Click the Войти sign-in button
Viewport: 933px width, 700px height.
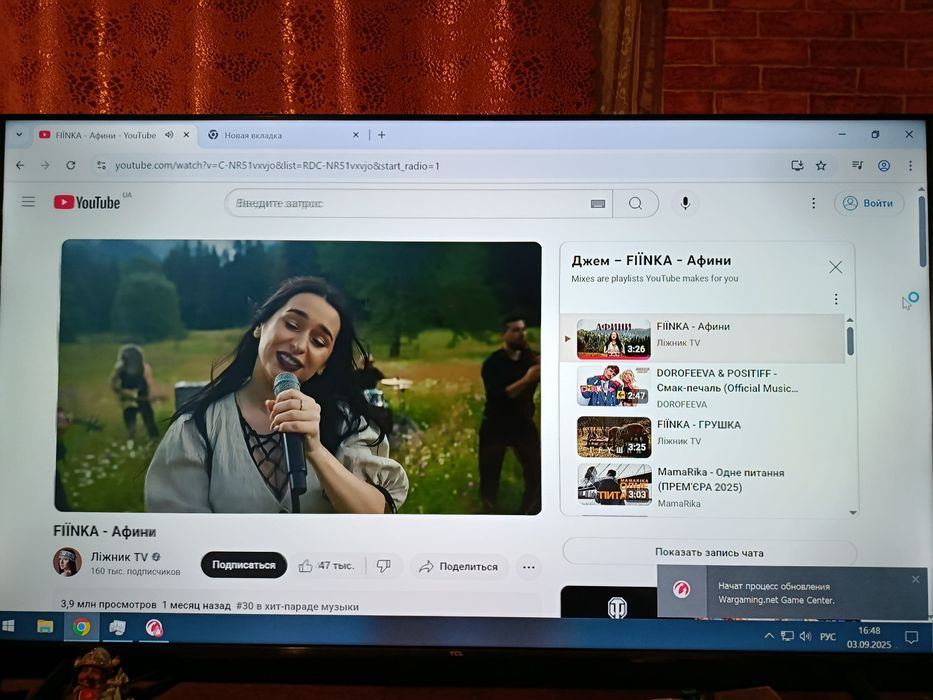869,203
